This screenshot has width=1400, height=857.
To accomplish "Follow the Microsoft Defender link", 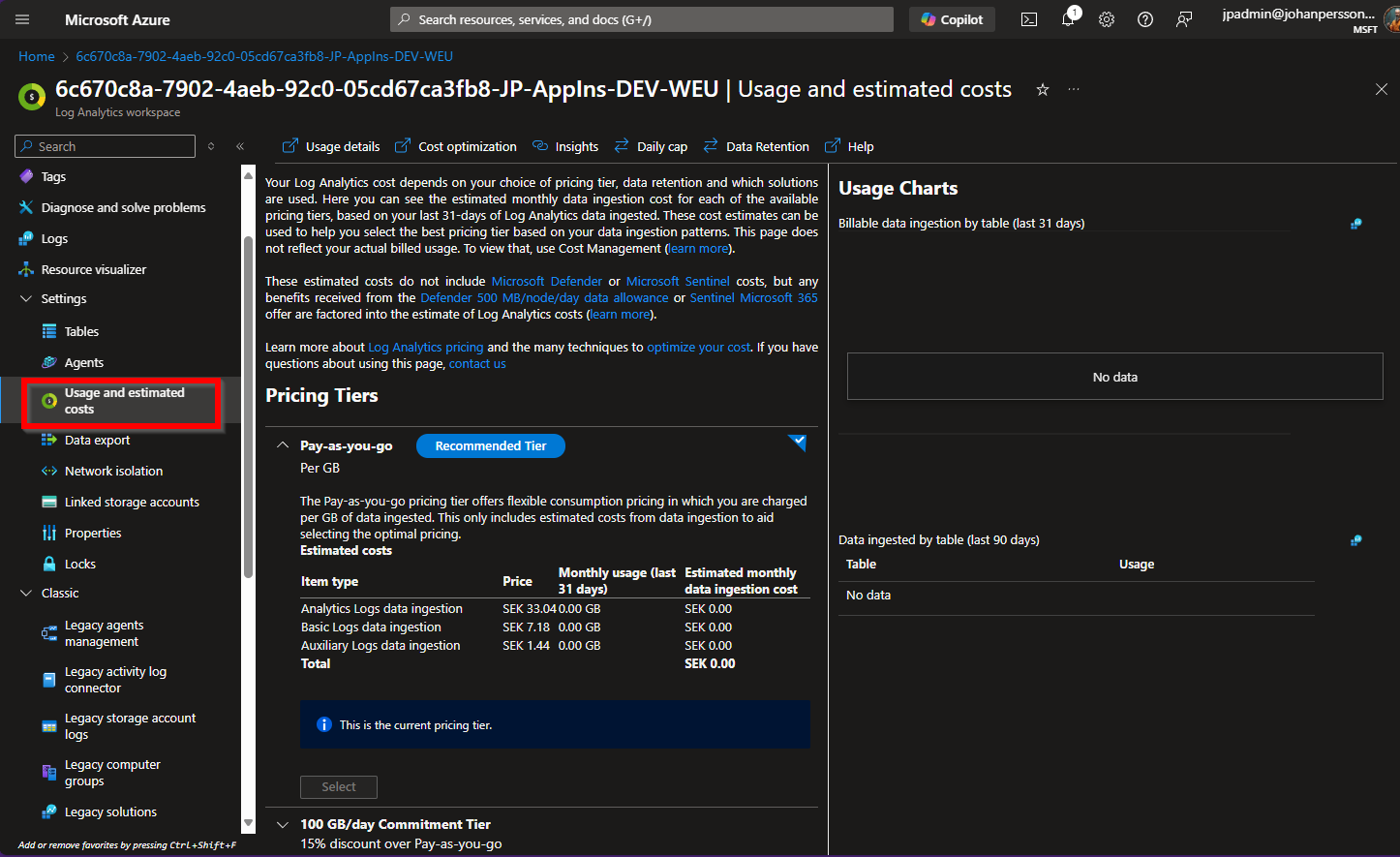I will [x=547, y=281].
